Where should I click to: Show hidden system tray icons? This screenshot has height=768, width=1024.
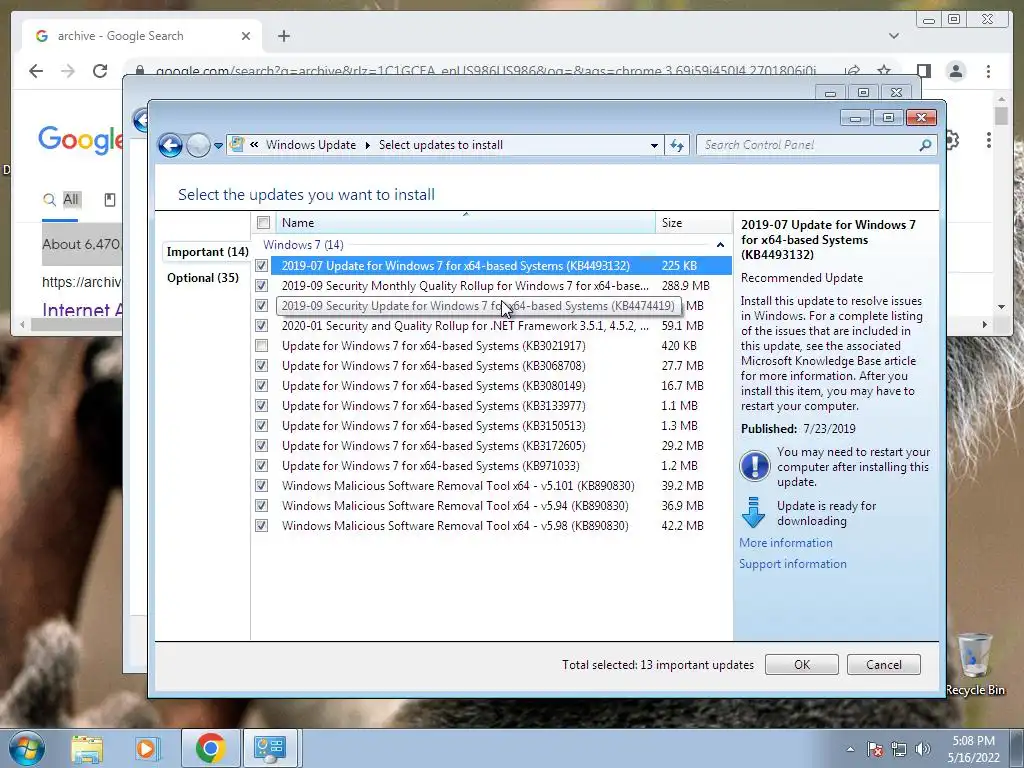point(850,749)
